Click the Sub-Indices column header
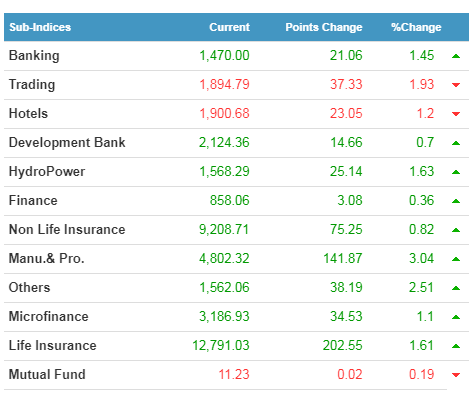The image size is (469, 393). 40,27
